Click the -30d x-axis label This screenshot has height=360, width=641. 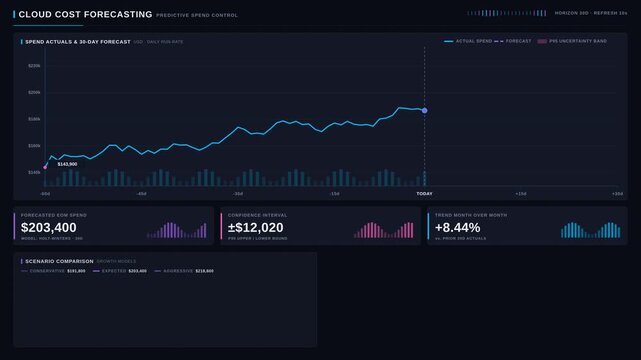[x=238, y=194]
